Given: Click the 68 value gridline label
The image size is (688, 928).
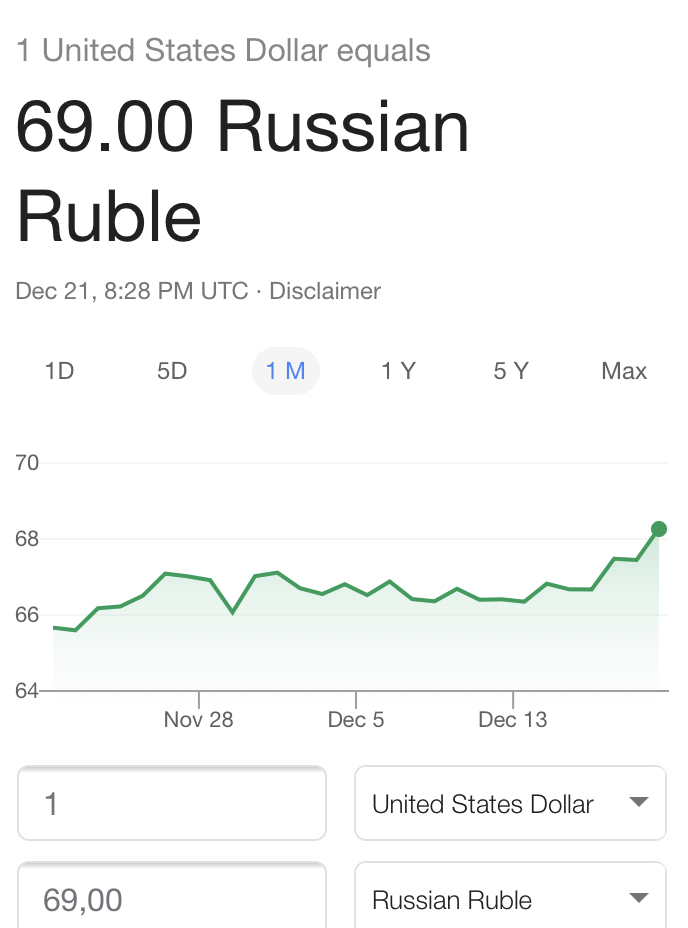Looking at the screenshot, I should click(27, 539).
